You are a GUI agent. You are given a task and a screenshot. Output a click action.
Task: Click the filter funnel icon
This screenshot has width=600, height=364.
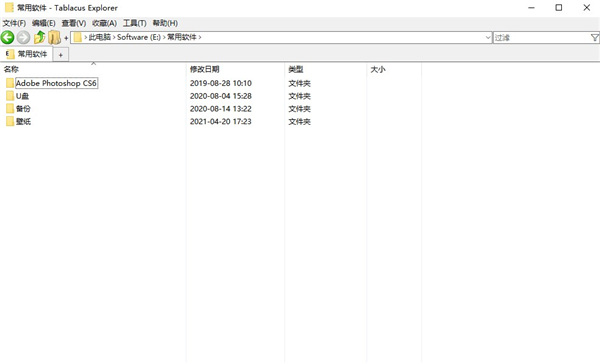595,38
